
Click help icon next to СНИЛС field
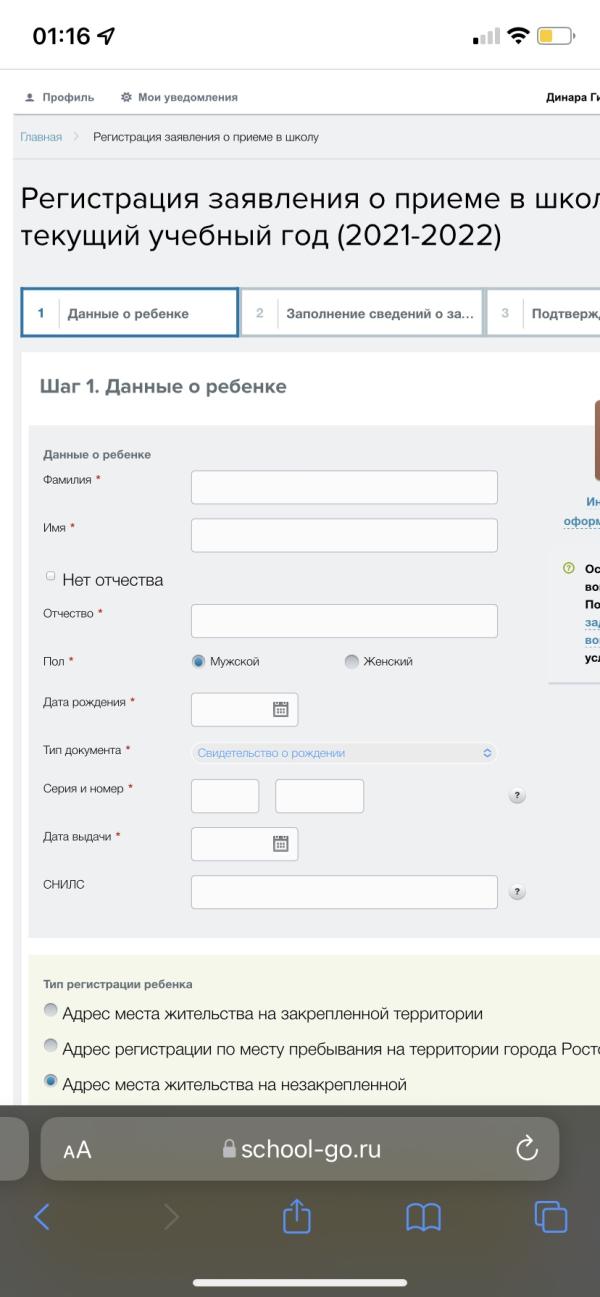[517, 891]
